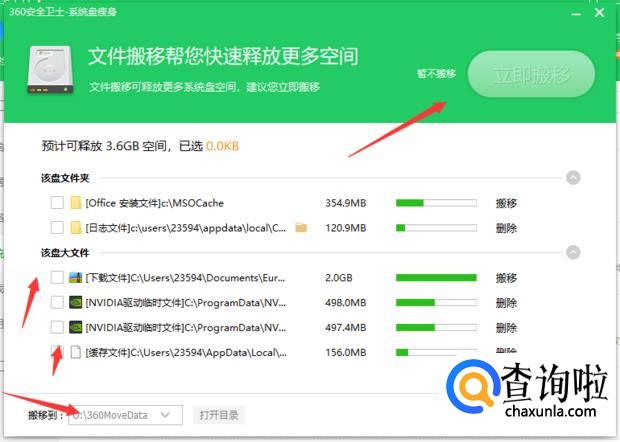Check the NVIDIA 498.0MB file checkbox

click(57, 302)
